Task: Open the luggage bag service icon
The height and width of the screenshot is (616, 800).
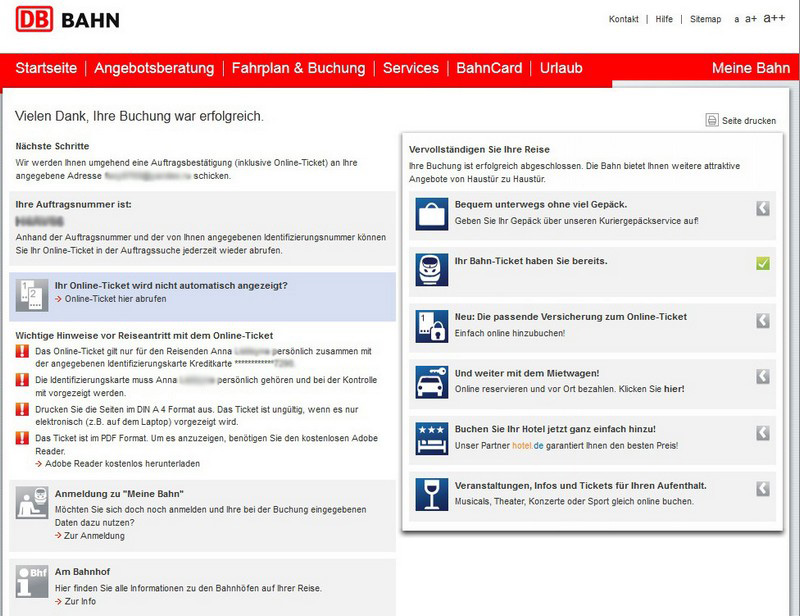Action: (x=432, y=214)
